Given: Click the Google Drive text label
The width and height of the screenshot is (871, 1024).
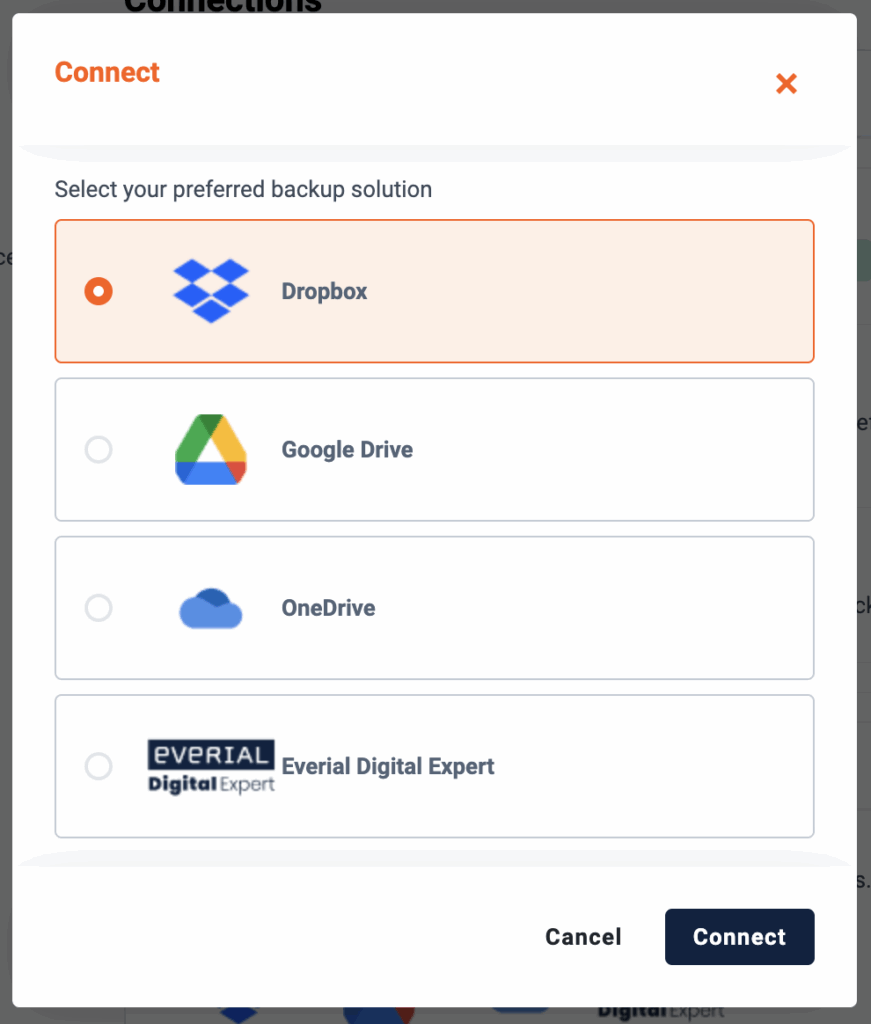Looking at the screenshot, I should click(x=347, y=450).
